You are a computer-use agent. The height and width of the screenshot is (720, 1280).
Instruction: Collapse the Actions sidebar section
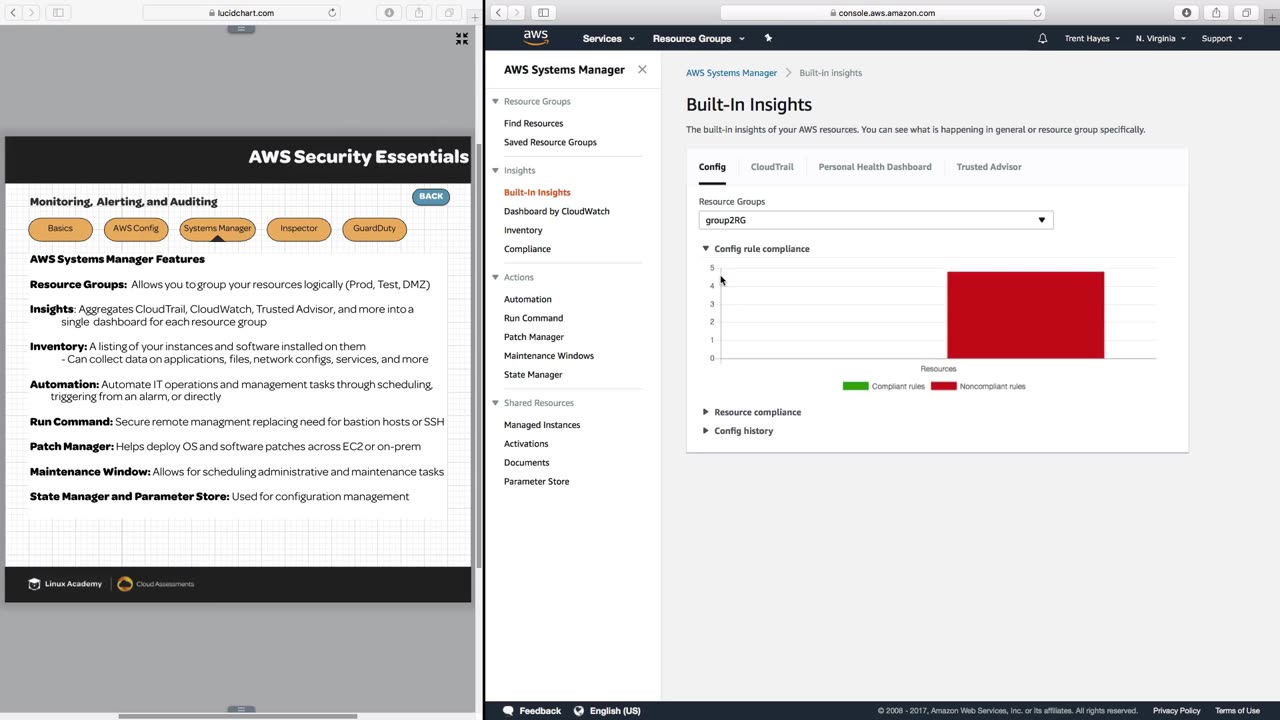coord(495,277)
